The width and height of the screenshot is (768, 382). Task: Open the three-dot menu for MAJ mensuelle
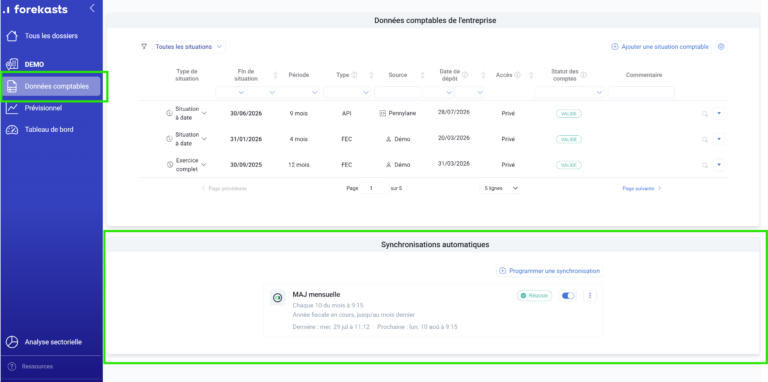pyautogui.click(x=590, y=295)
